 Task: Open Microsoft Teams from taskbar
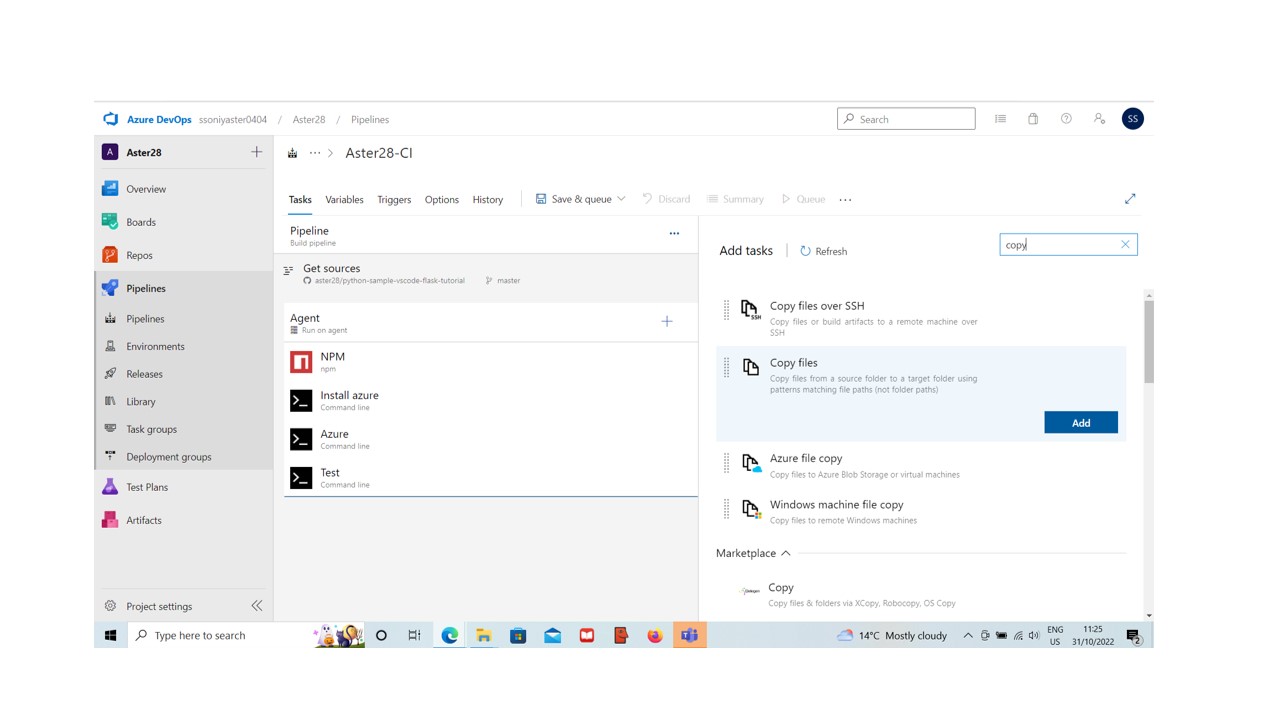(x=689, y=635)
